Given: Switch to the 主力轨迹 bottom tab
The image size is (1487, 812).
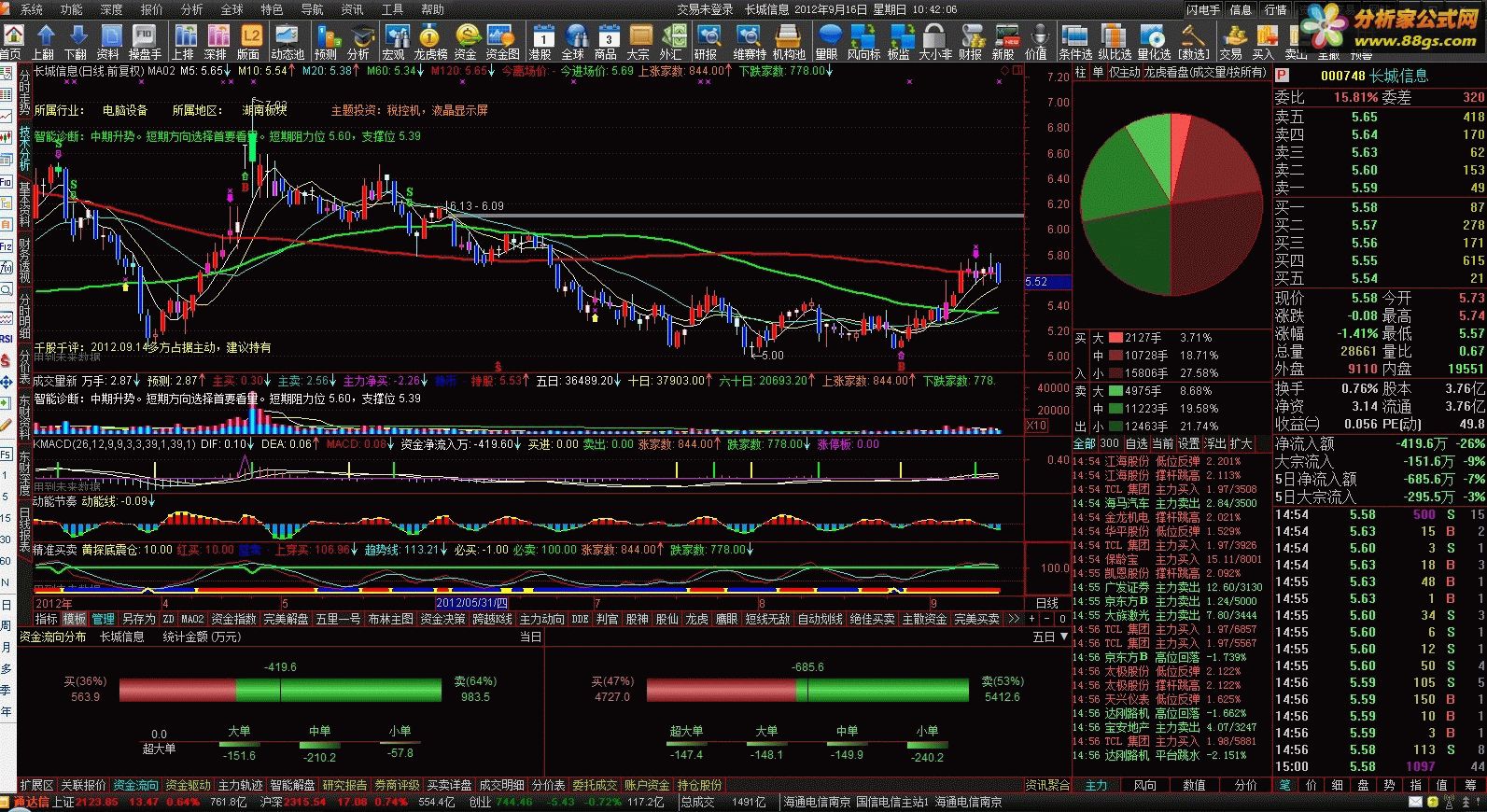Looking at the screenshot, I should 241,786.
